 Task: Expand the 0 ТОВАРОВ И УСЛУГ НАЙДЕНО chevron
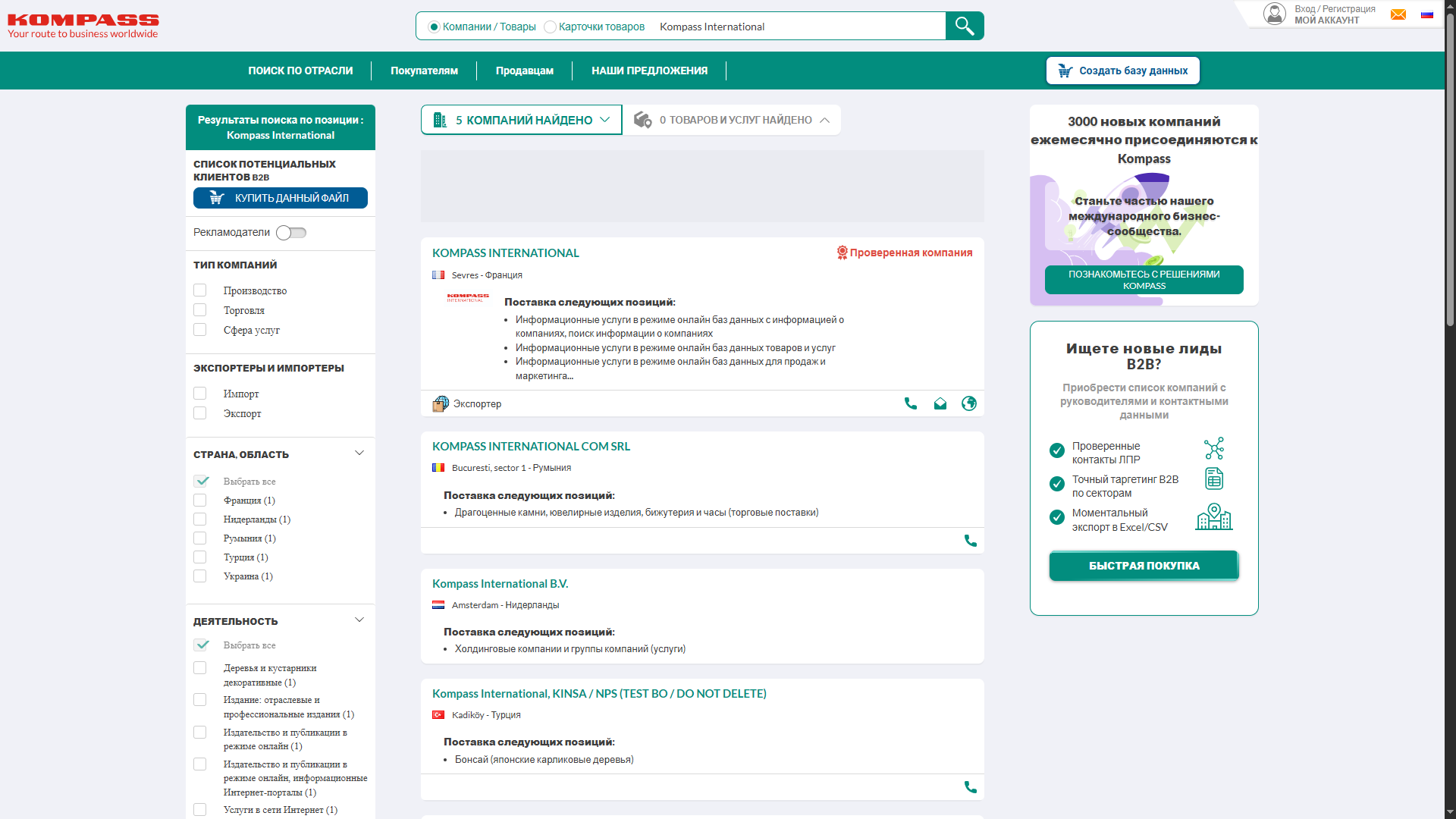coord(825,120)
